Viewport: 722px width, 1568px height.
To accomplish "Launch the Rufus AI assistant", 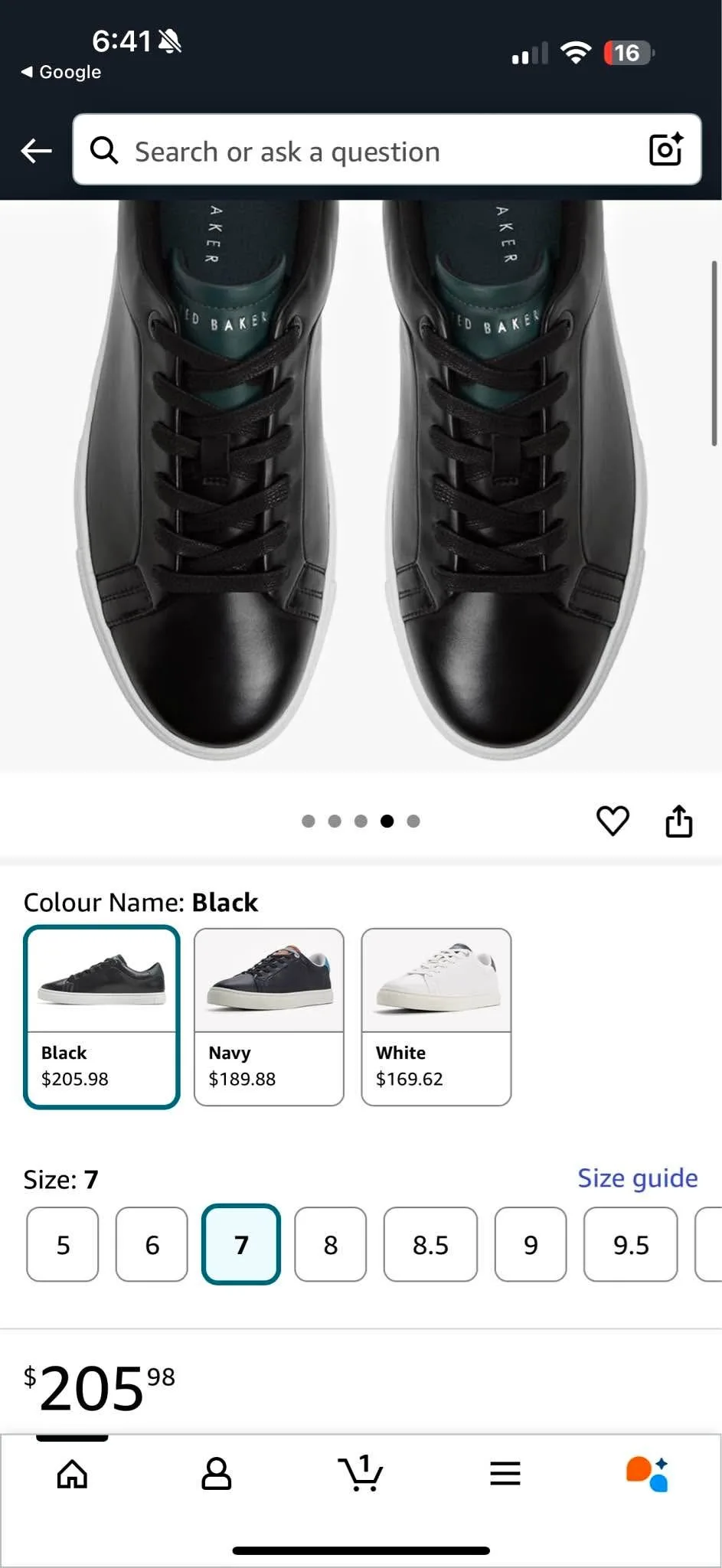I will [648, 1473].
